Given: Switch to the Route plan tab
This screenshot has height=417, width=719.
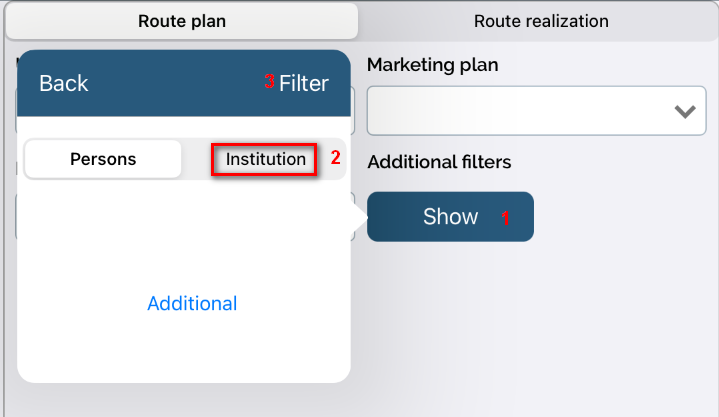Looking at the screenshot, I should (181, 21).
